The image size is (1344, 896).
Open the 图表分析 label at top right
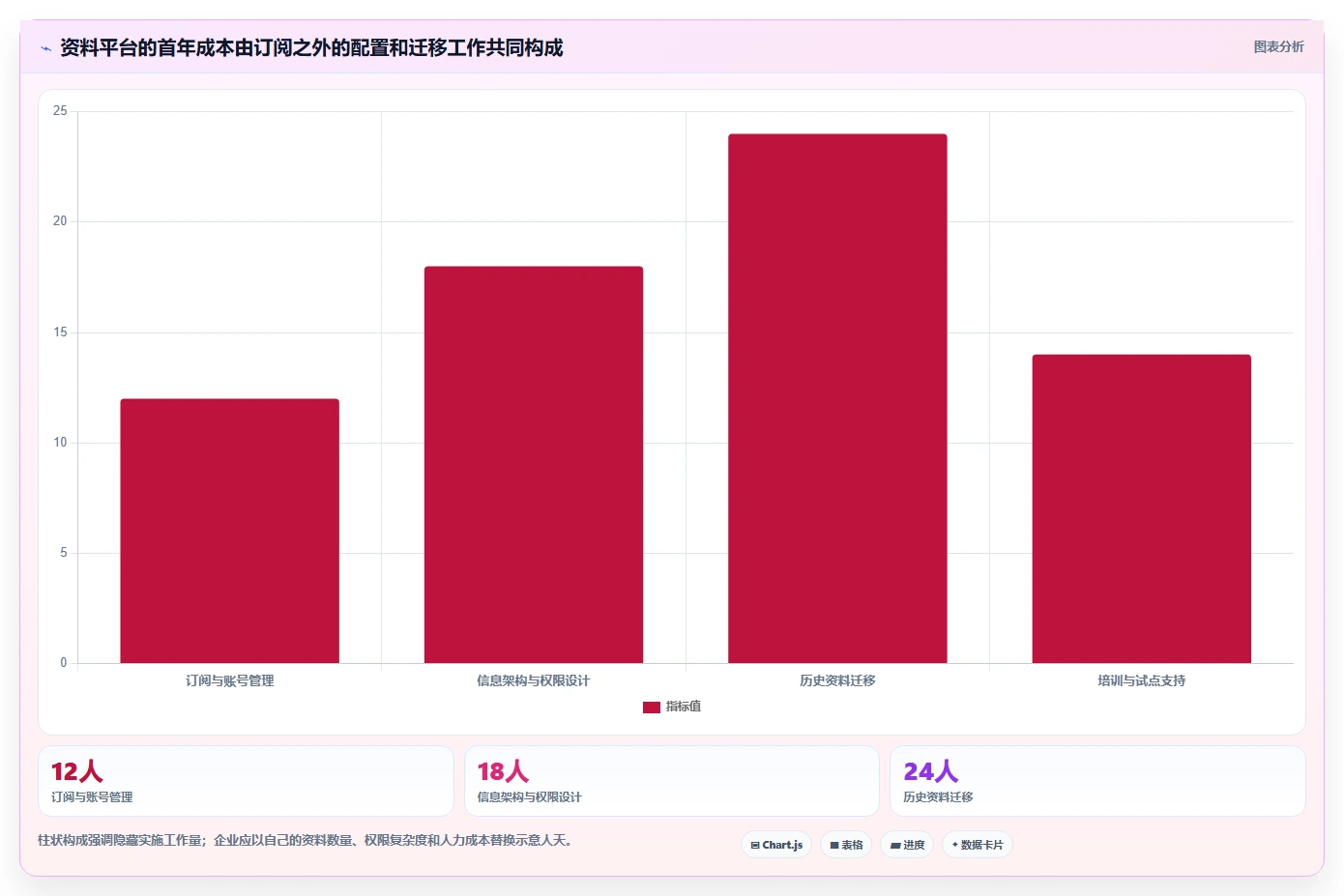pyautogui.click(x=1278, y=46)
